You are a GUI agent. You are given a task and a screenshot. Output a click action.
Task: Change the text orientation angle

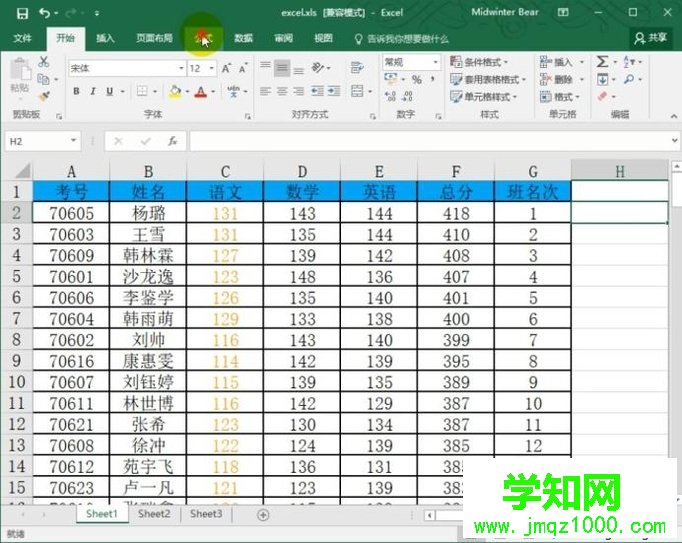[318, 68]
